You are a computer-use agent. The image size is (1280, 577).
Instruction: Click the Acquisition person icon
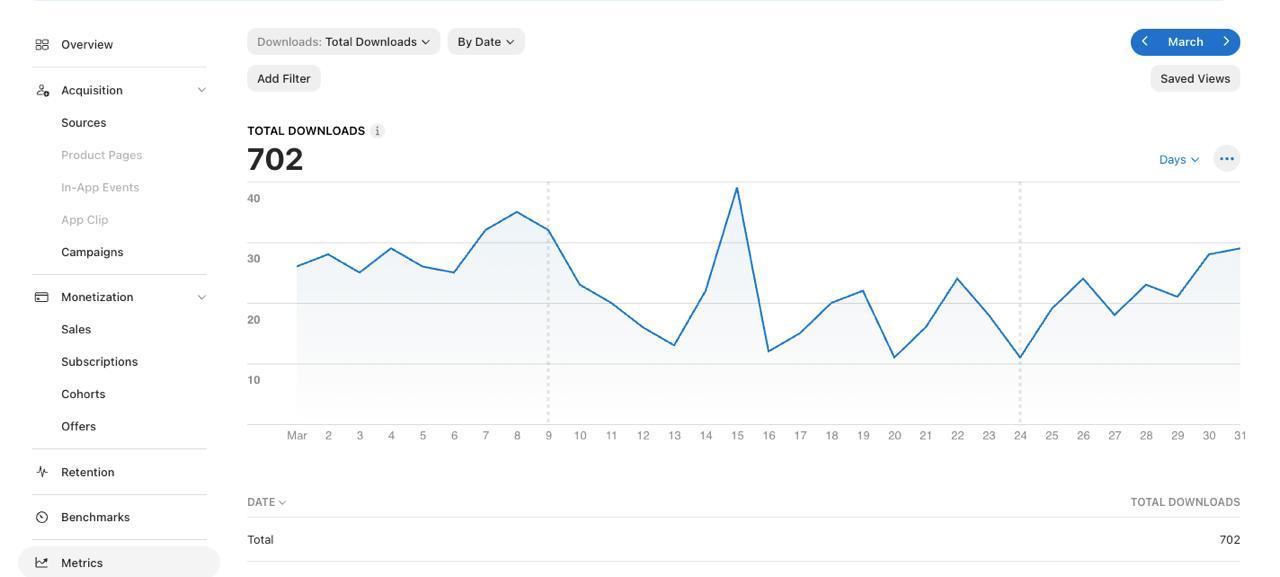pos(42,90)
